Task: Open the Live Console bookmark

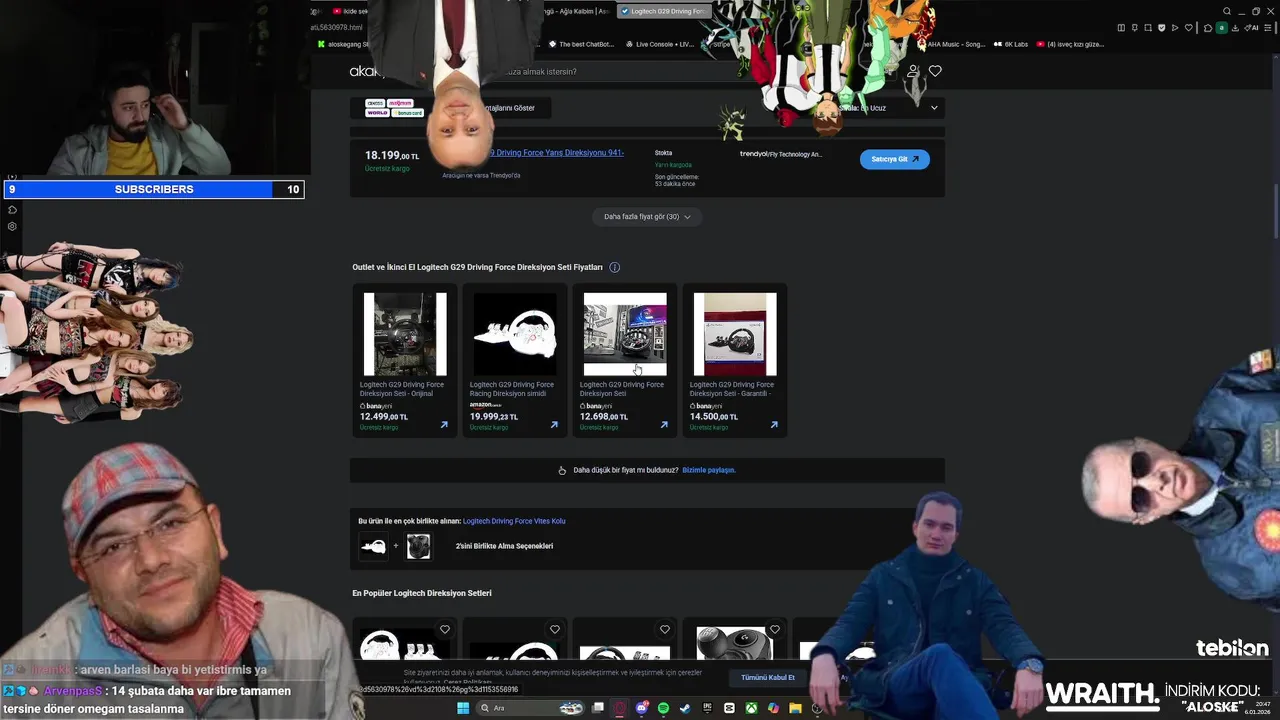Action: point(659,44)
